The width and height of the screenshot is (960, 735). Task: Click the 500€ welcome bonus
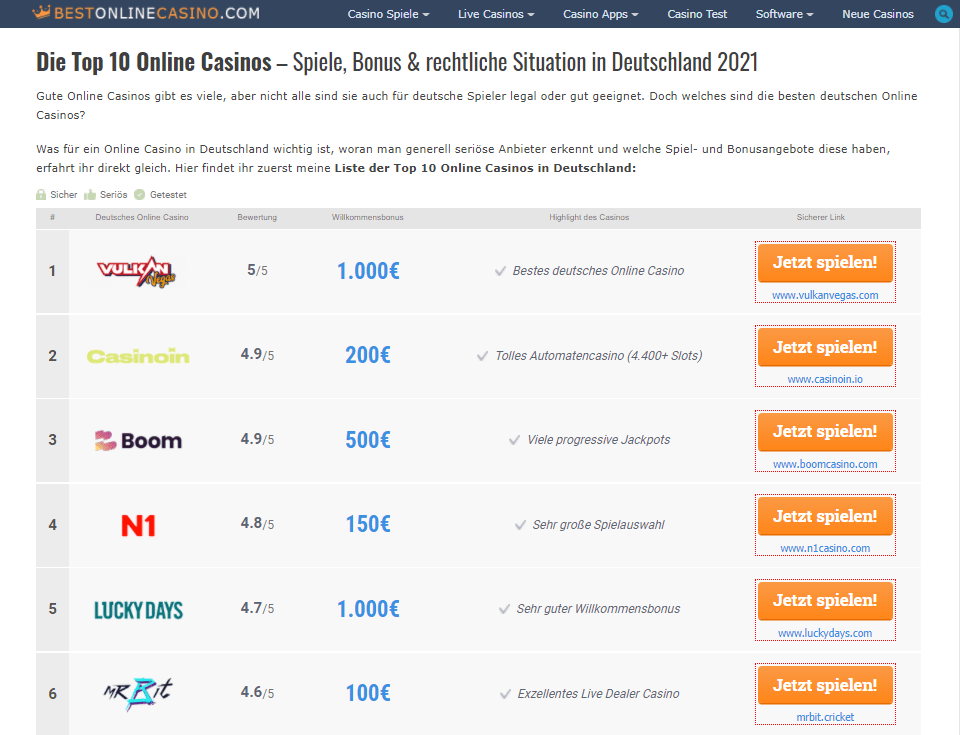(368, 440)
